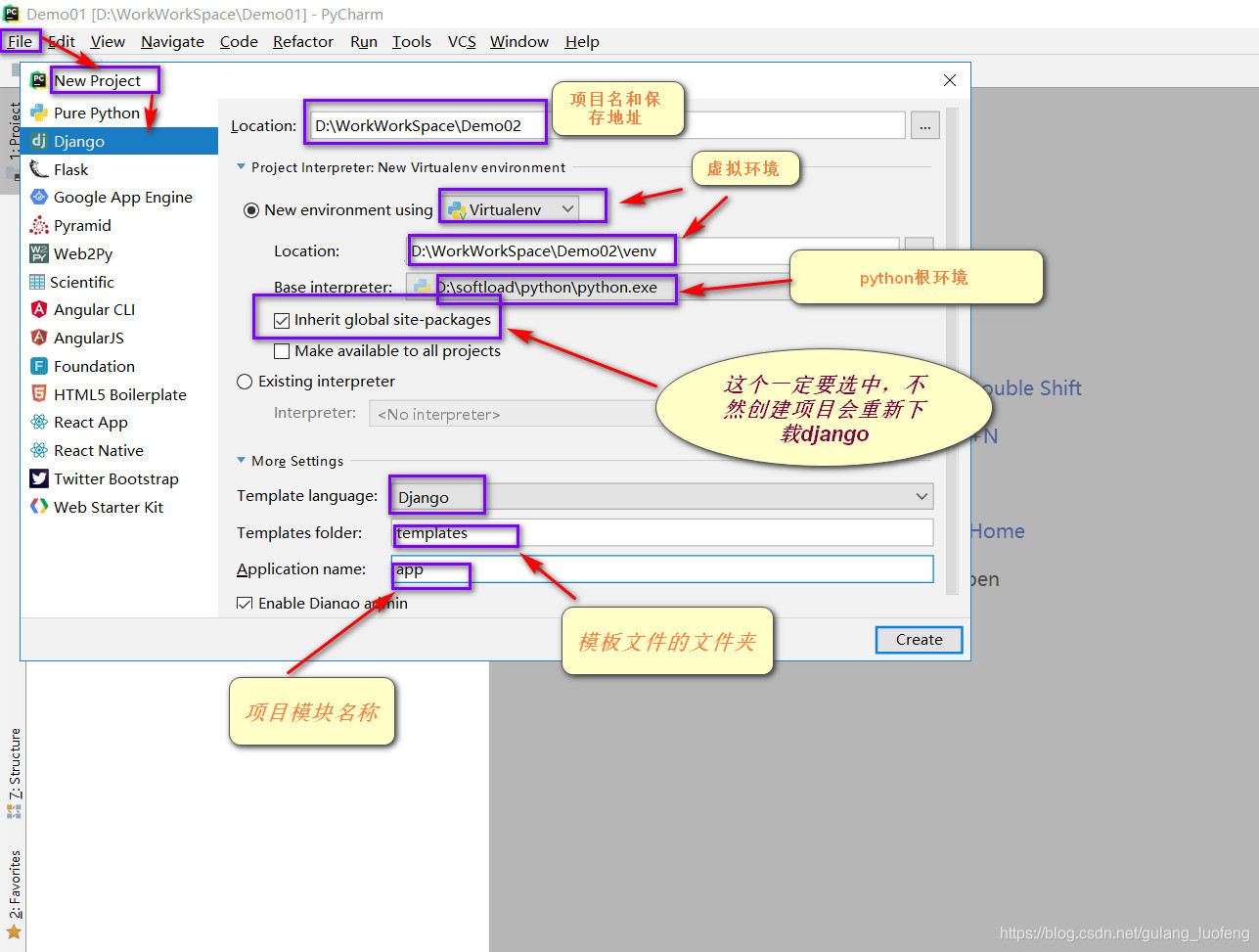The image size is (1259, 952).
Task: Pick the HTML5 Boilerplate icon
Action: pyautogui.click(x=39, y=394)
